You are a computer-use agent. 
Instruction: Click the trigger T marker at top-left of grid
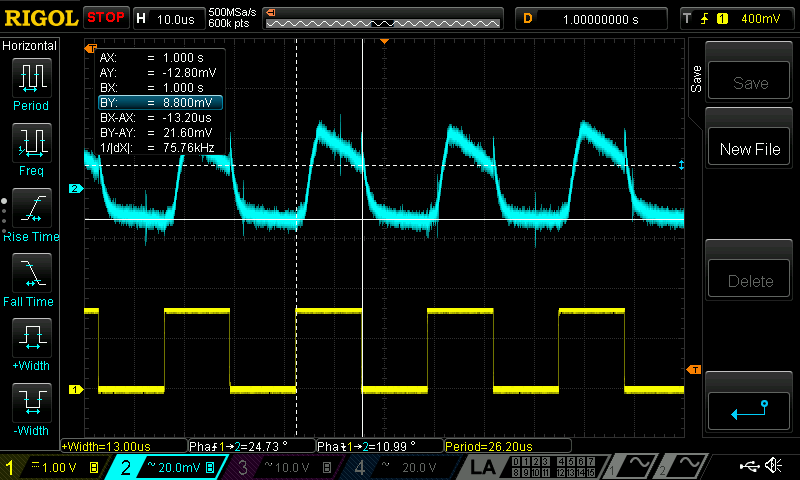pyautogui.click(x=91, y=48)
